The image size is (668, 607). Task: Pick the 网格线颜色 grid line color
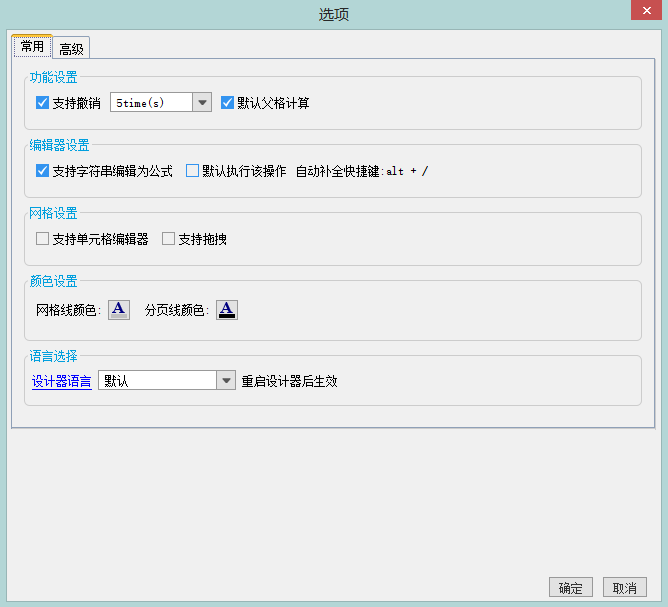tap(119, 310)
